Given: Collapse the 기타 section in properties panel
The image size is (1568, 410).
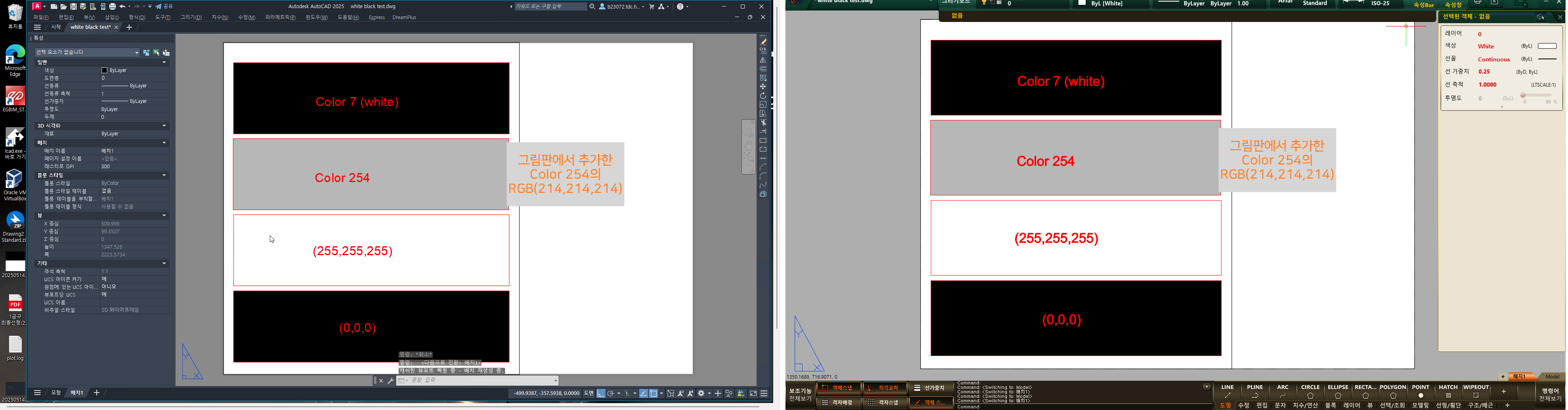Looking at the screenshot, I should tap(164, 263).
